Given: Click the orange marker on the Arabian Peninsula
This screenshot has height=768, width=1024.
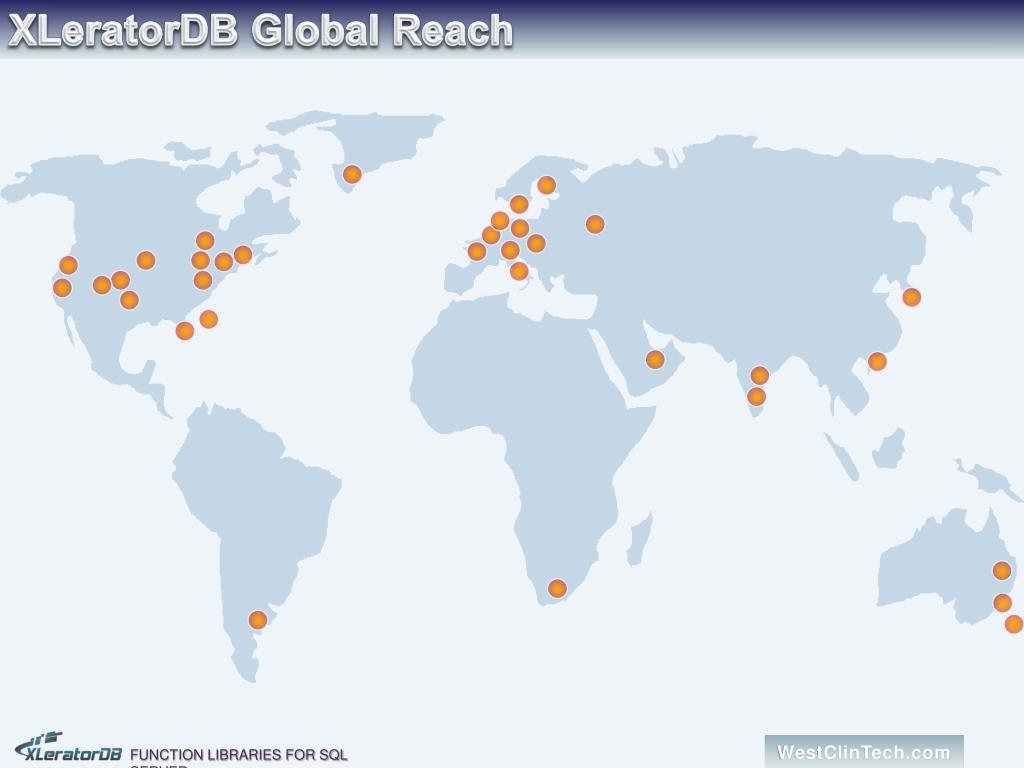Looking at the screenshot, I should pos(655,359).
